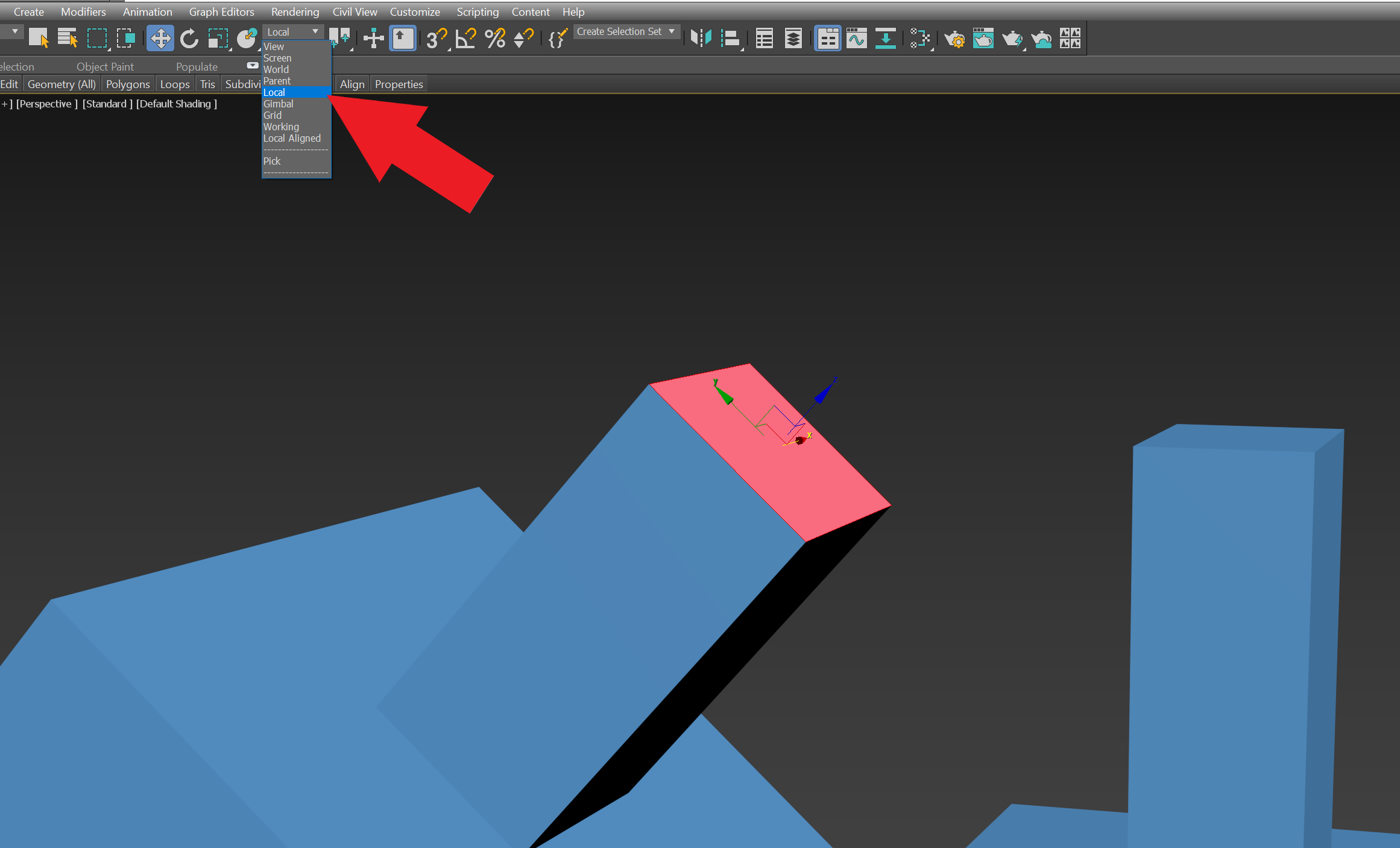Click the Select and Place tool
Viewport: 1400px width, 848px height.
tap(247, 39)
